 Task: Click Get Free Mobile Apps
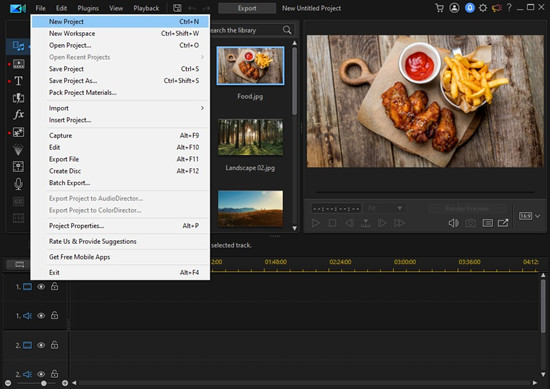point(121,257)
